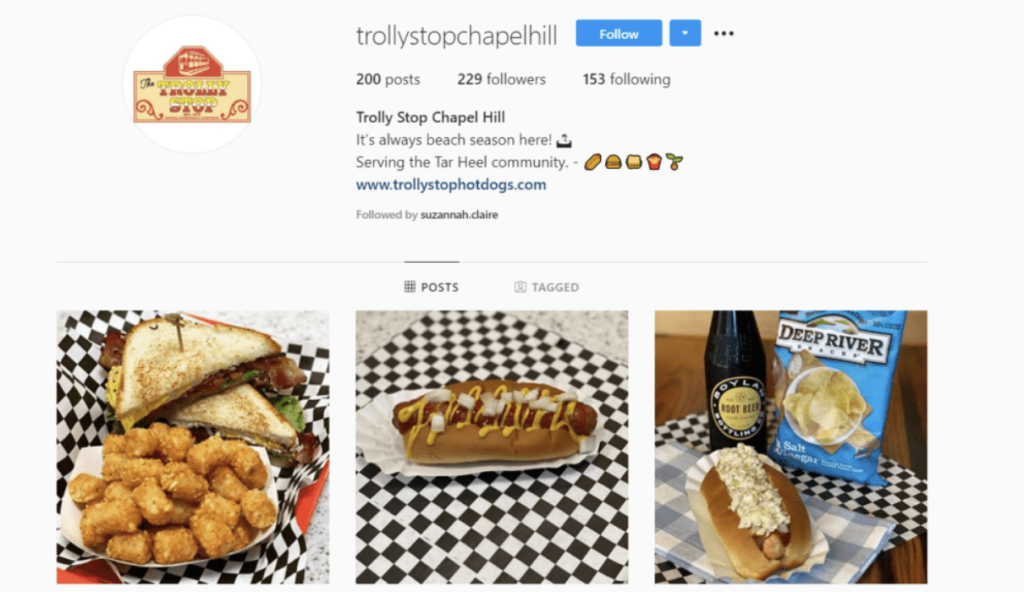
Task: Click the blue Follow button
Action: coord(618,33)
